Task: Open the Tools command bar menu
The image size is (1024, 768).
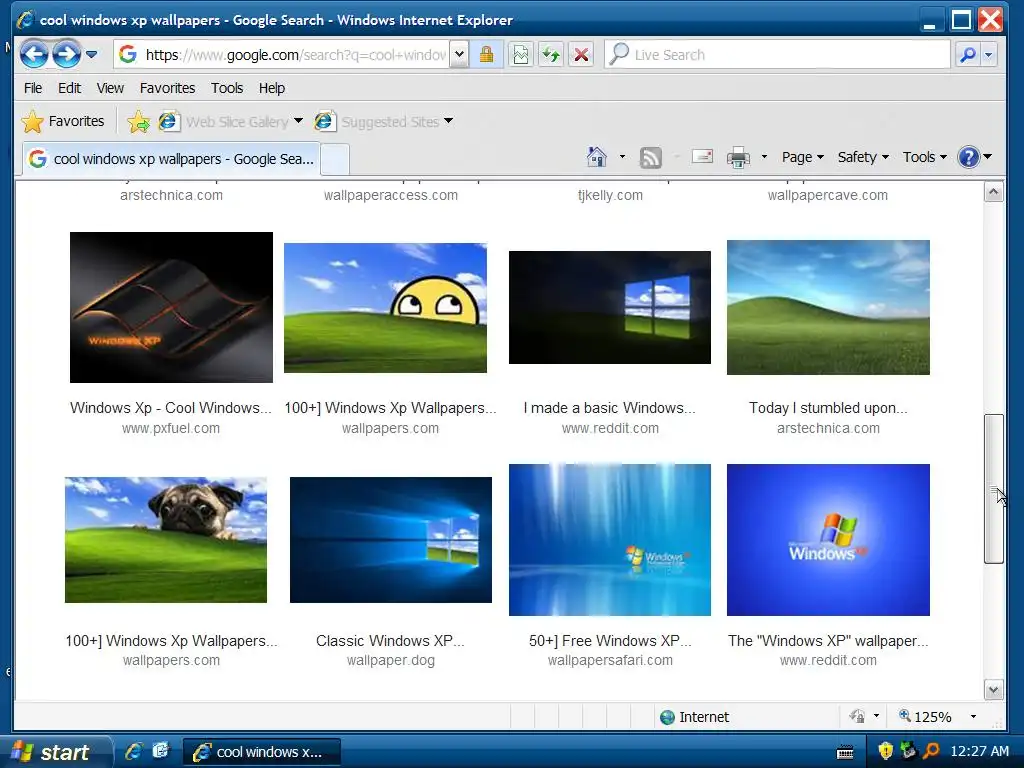Action: click(925, 157)
